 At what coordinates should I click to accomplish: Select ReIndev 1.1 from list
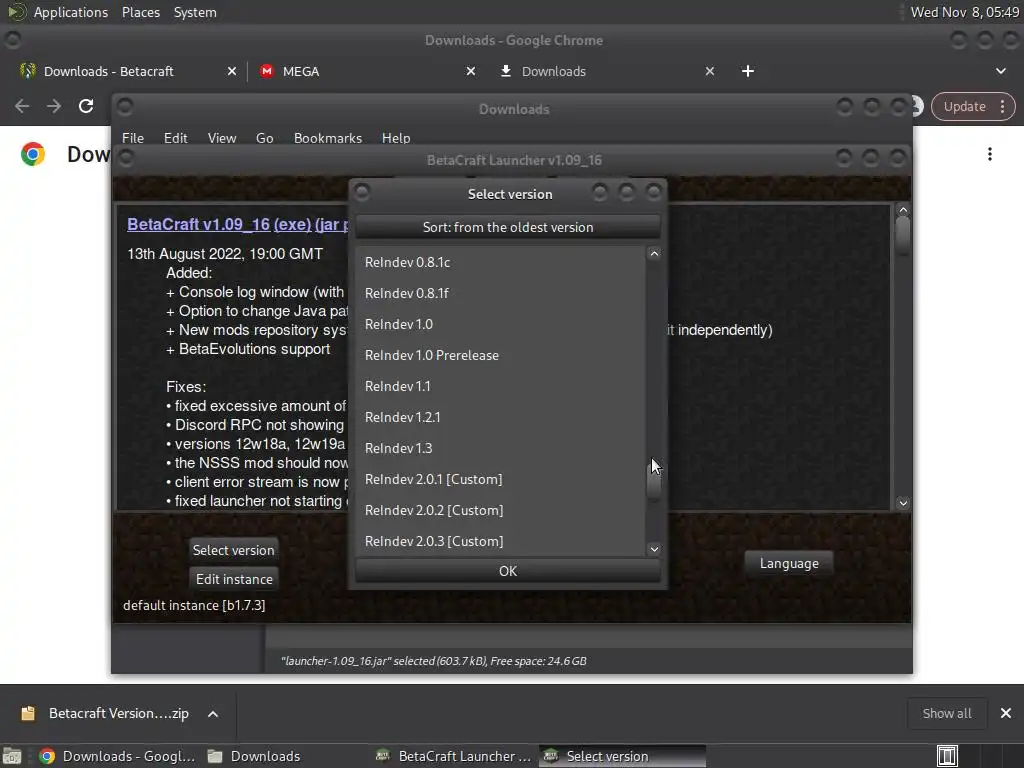[x=500, y=386]
